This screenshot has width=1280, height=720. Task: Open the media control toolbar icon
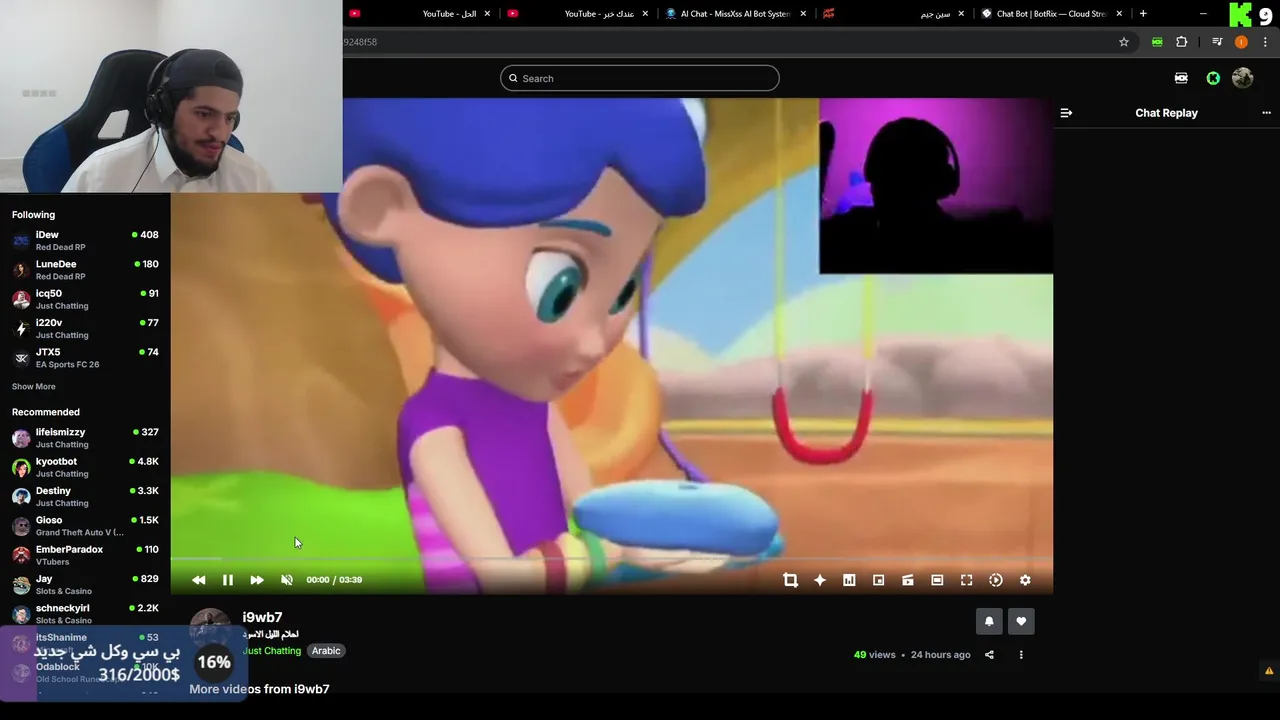click(1217, 42)
